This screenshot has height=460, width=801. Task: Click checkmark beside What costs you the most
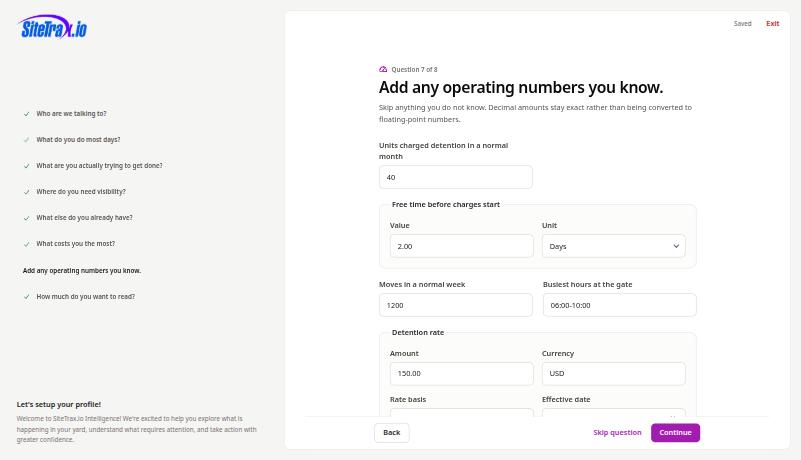(x=27, y=244)
